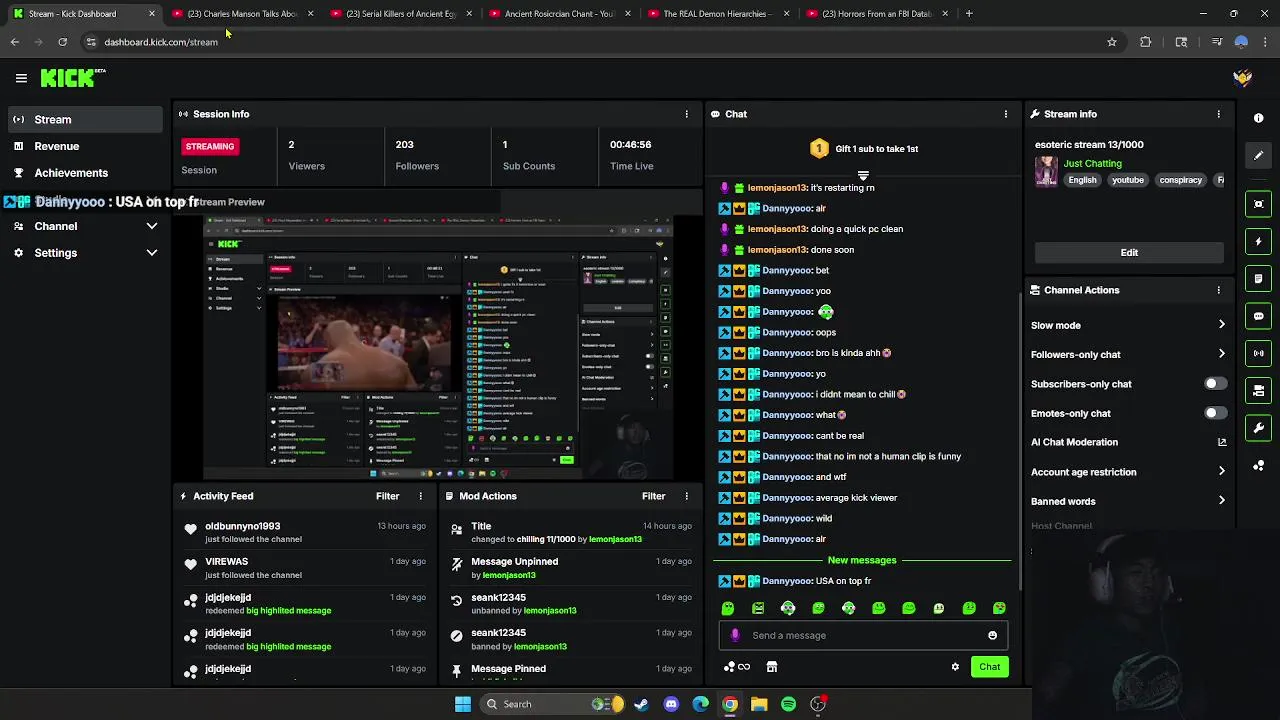This screenshot has width=1280, height=720.
Task: Click the green Chat send button
Action: point(989,667)
